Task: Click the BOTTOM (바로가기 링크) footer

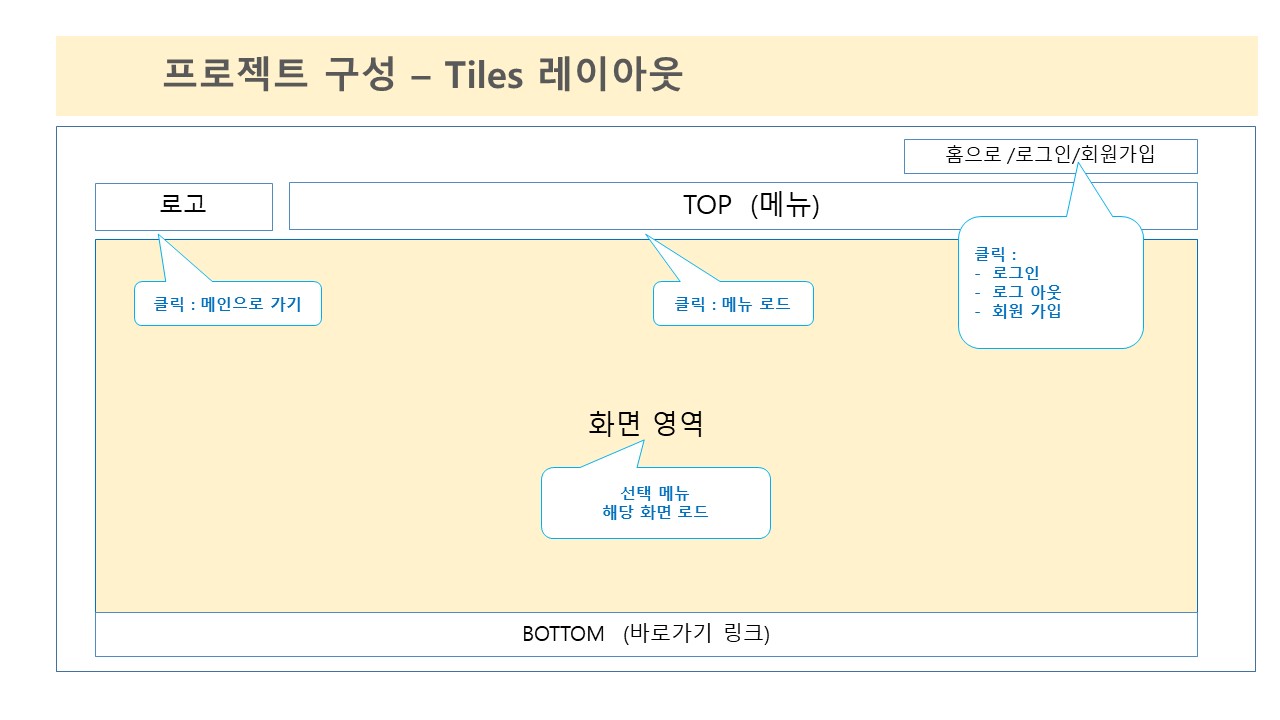Action: tap(646, 634)
